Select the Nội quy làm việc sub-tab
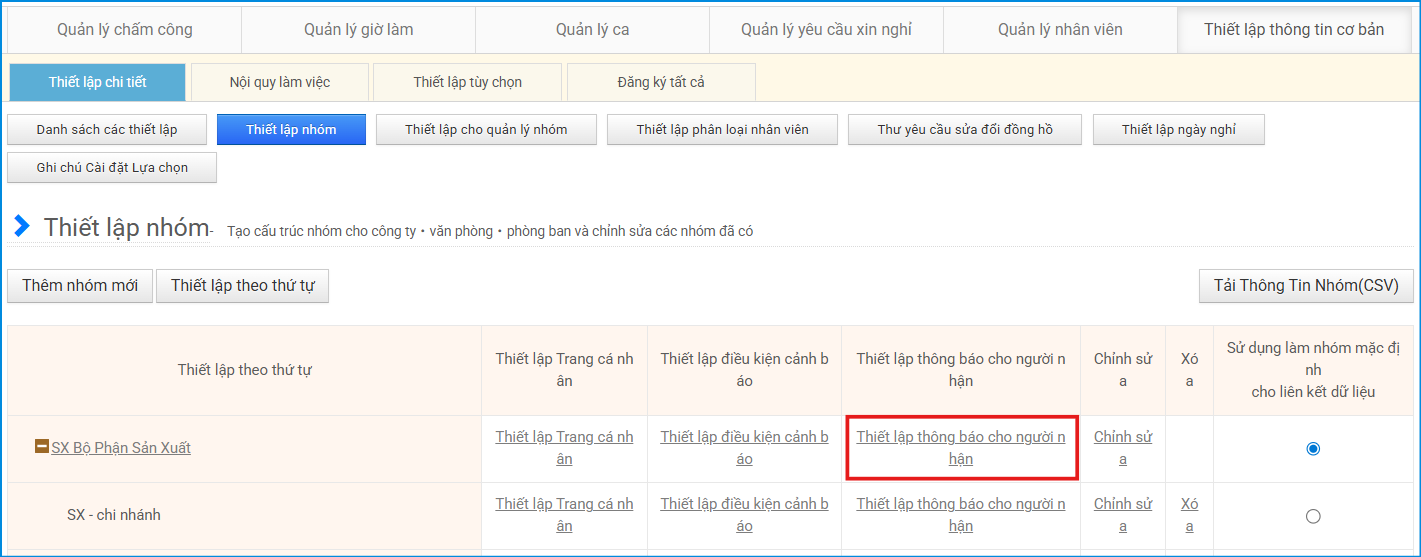 pyautogui.click(x=280, y=82)
